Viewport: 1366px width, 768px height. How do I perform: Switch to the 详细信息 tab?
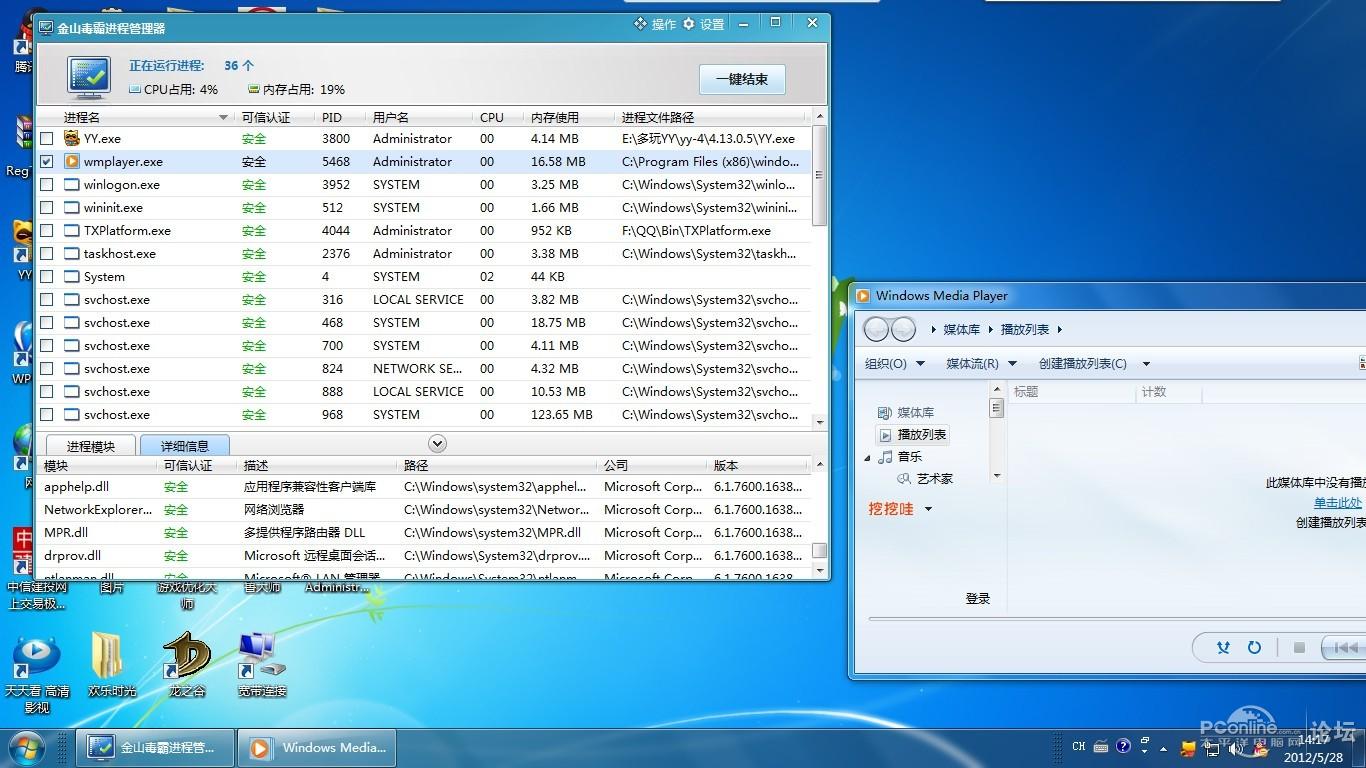point(185,446)
